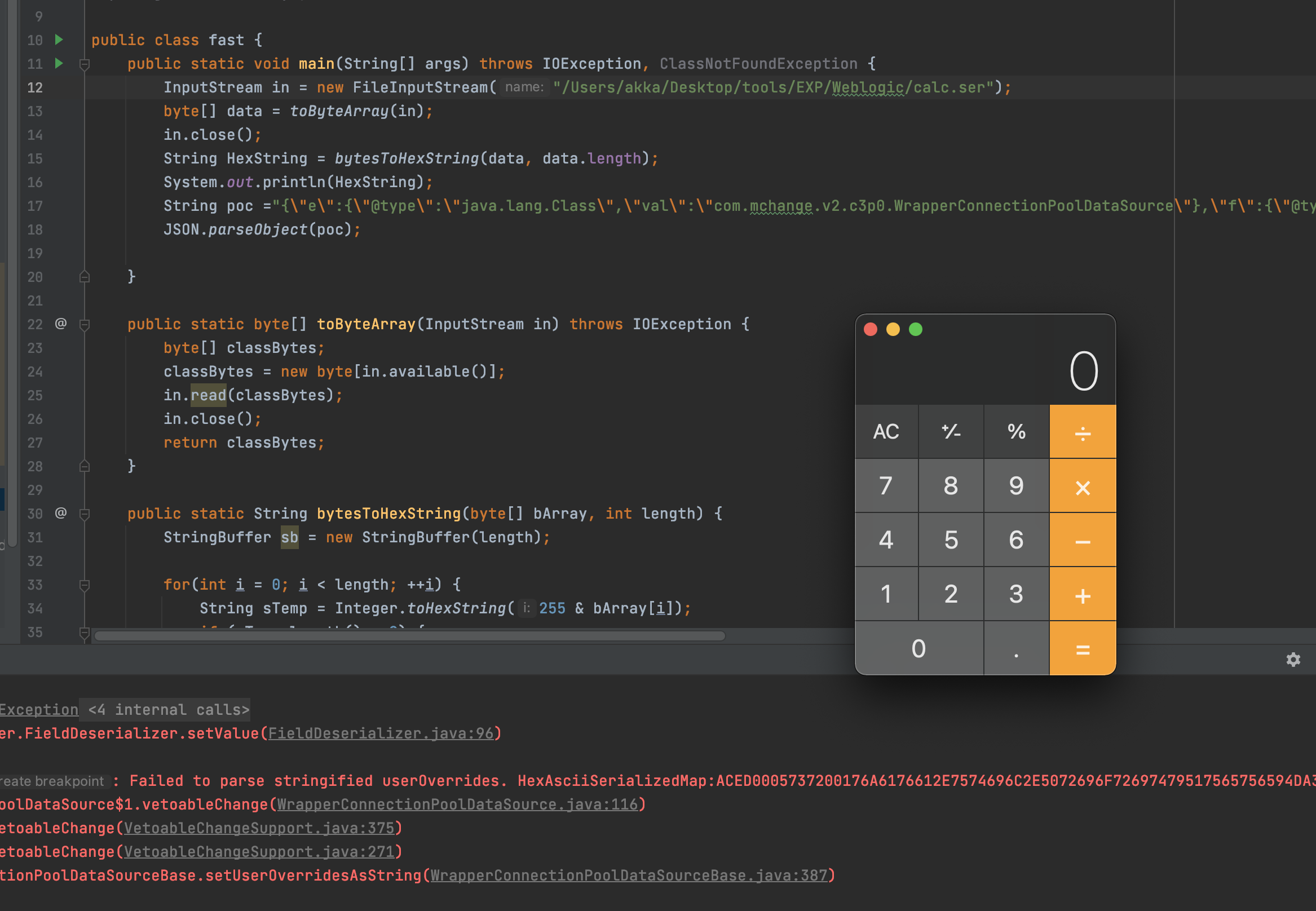This screenshot has width=1316, height=911.
Task: Click percent button on Calculator
Action: [1016, 431]
